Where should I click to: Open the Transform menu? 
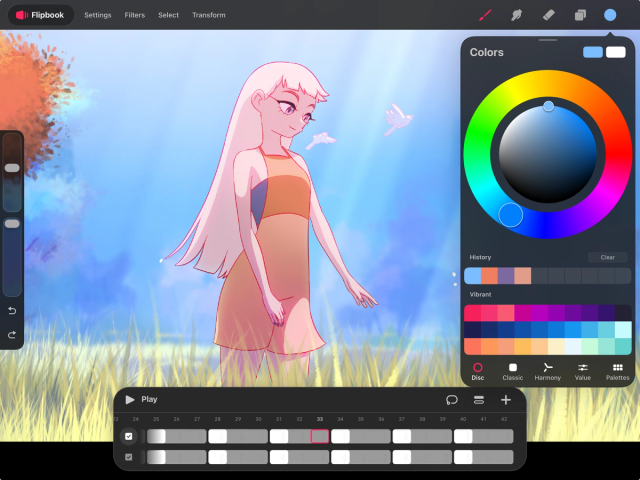(x=209, y=15)
